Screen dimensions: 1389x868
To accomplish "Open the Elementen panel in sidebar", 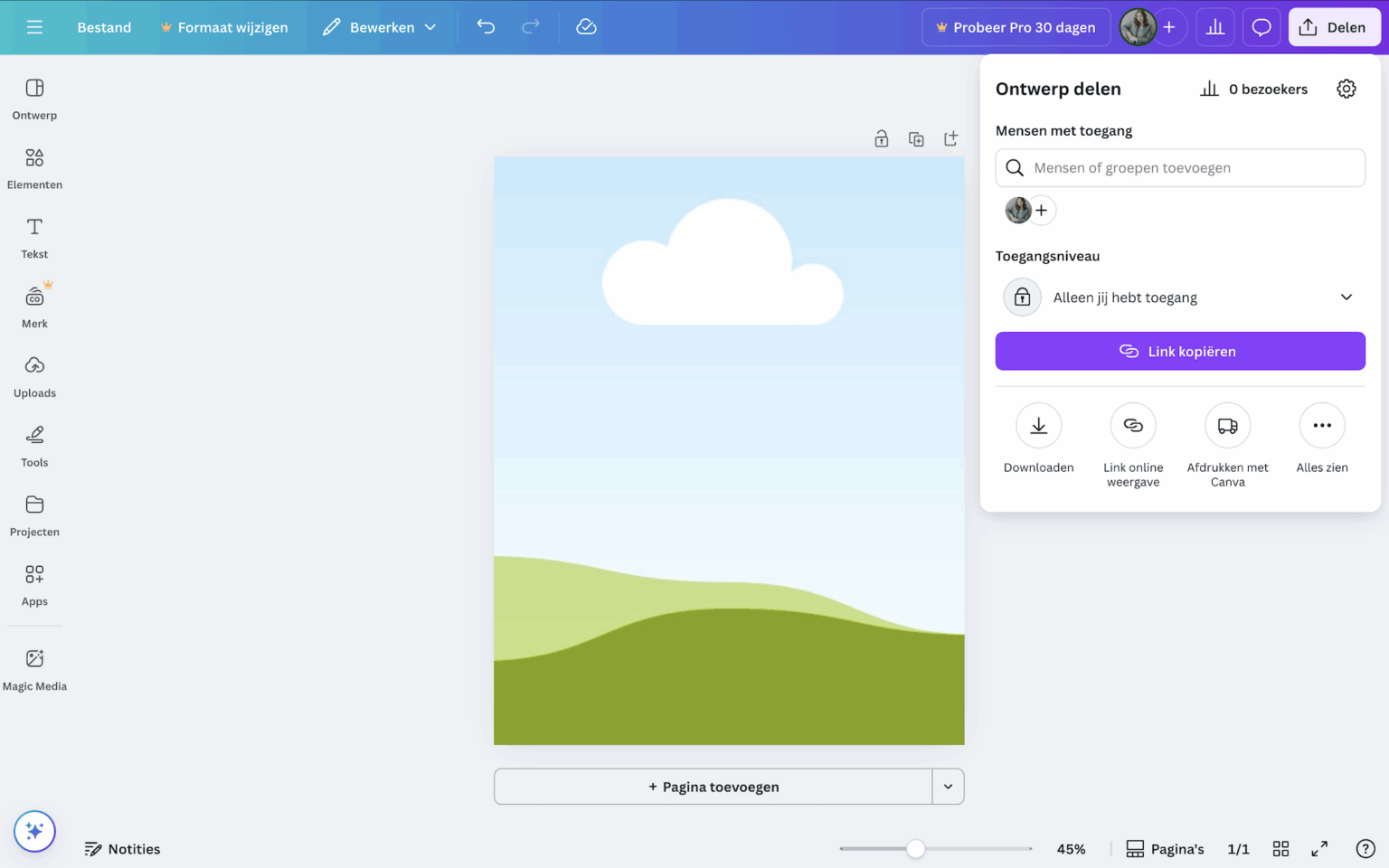I will click(34, 168).
